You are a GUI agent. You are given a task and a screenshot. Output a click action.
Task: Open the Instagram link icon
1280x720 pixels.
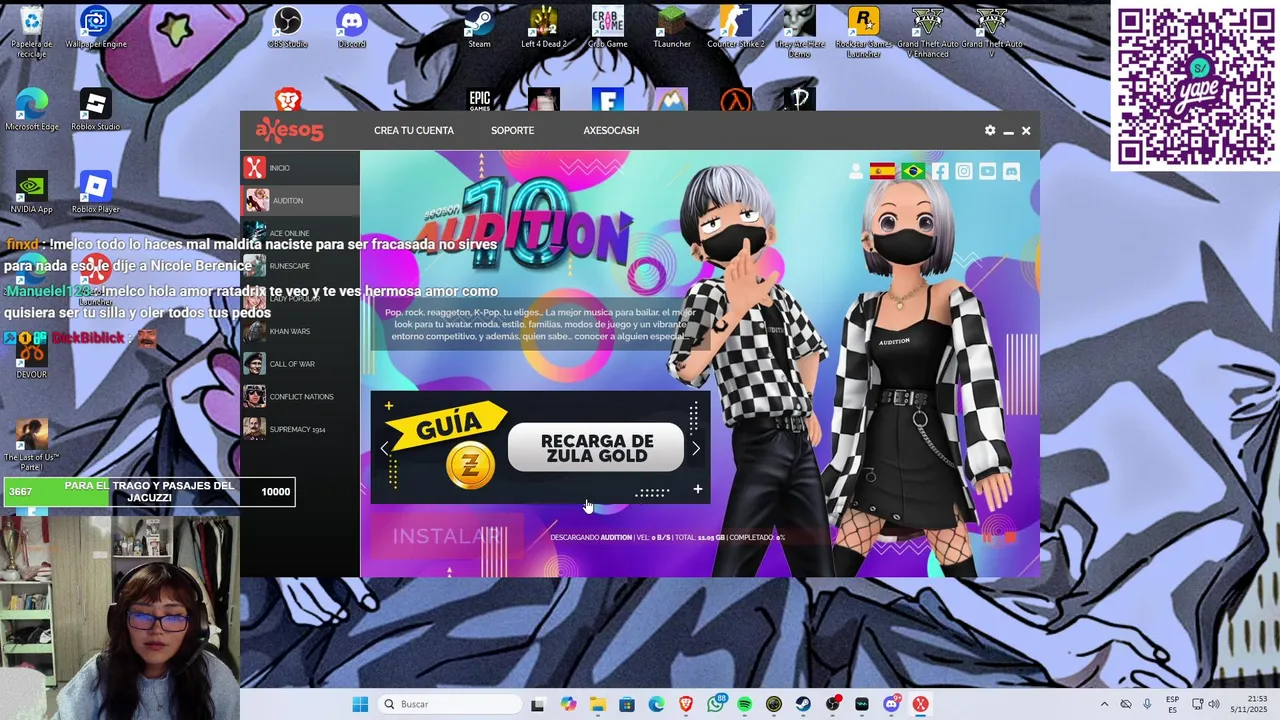(x=964, y=172)
